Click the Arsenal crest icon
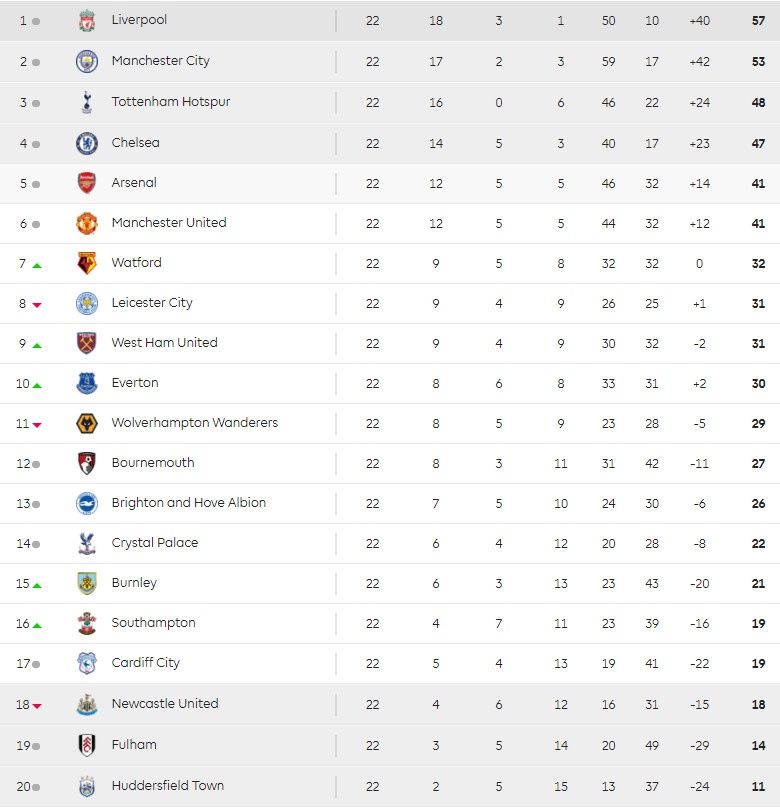 click(87, 183)
